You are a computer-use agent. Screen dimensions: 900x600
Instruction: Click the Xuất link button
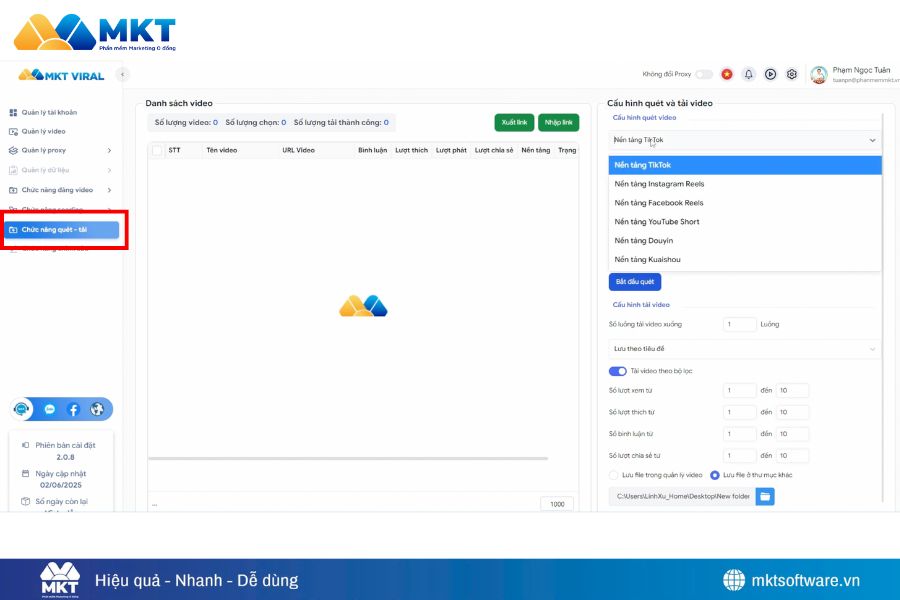click(514, 122)
